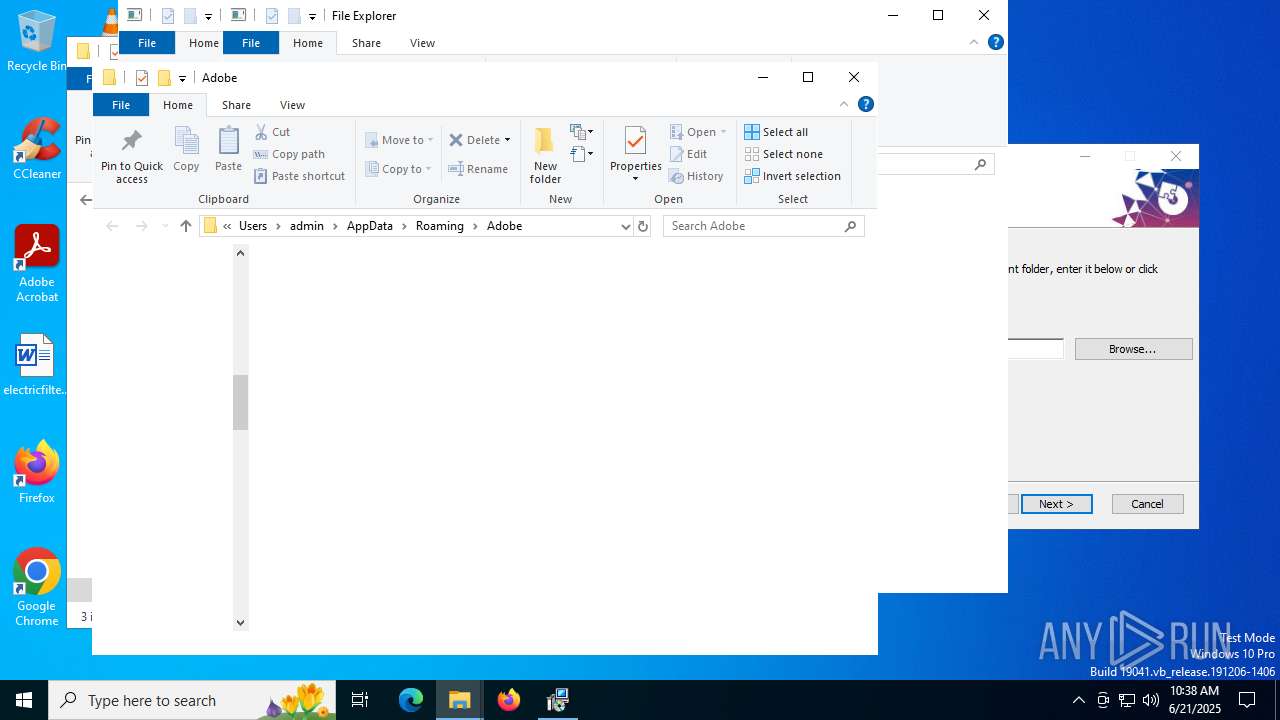Open Adobe Acrobat desktop shortcut
Image resolution: width=1280 pixels, height=720 pixels.
point(37,264)
